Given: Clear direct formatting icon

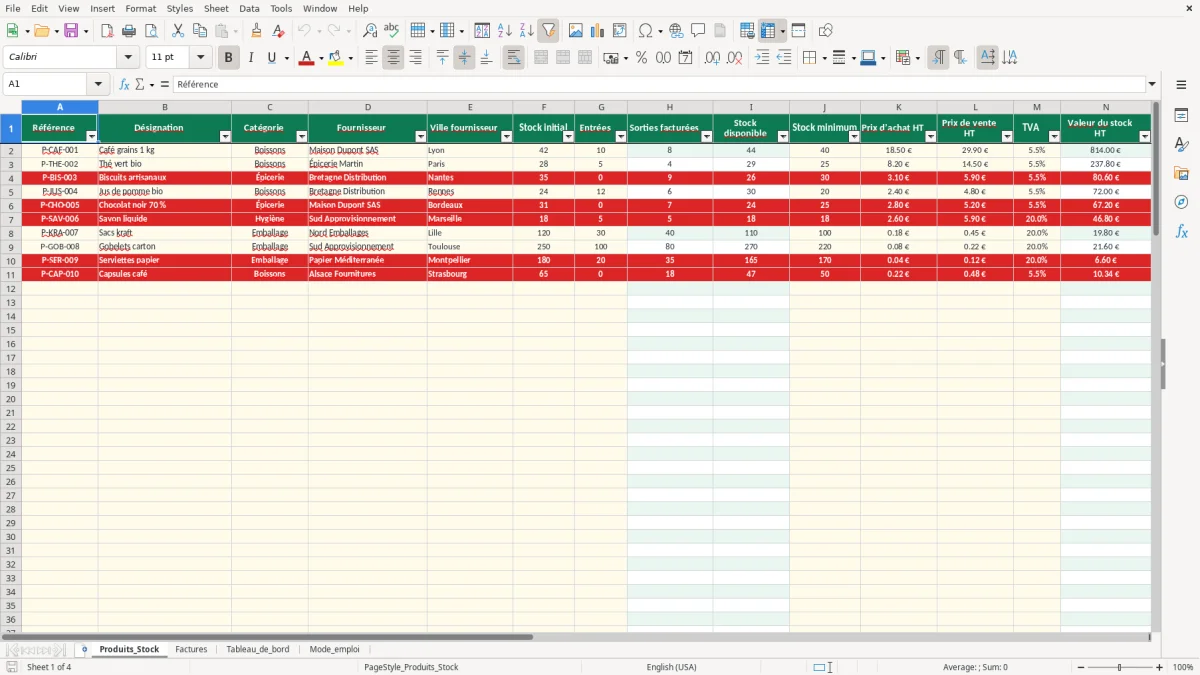Looking at the screenshot, I should coord(279,31).
